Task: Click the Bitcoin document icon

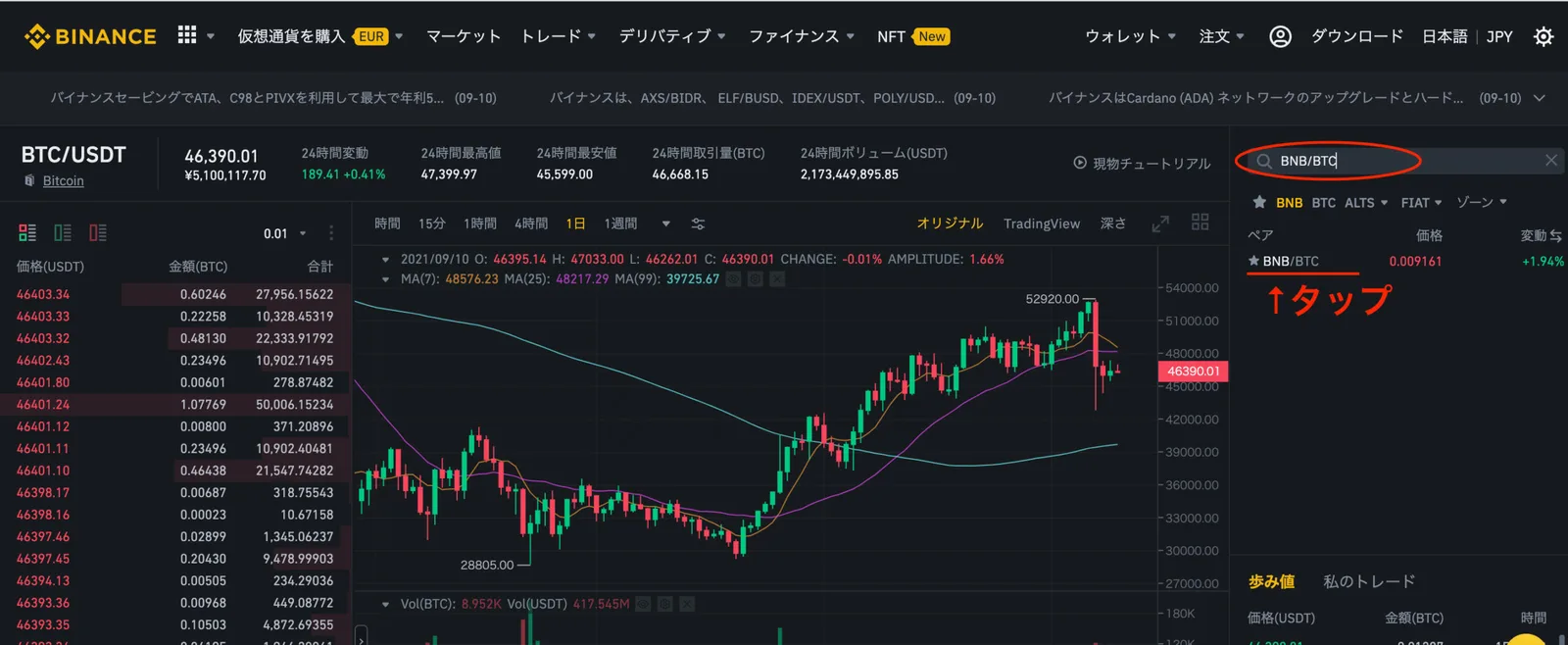Action: click(x=29, y=180)
